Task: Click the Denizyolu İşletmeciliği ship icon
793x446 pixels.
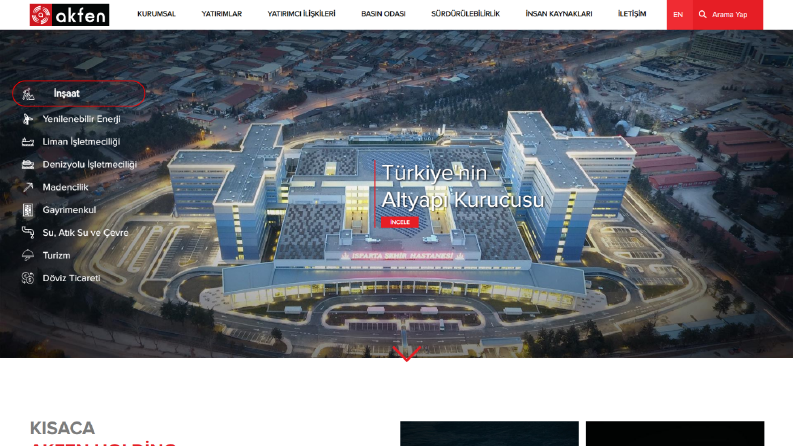Action: click(x=28, y=164)
